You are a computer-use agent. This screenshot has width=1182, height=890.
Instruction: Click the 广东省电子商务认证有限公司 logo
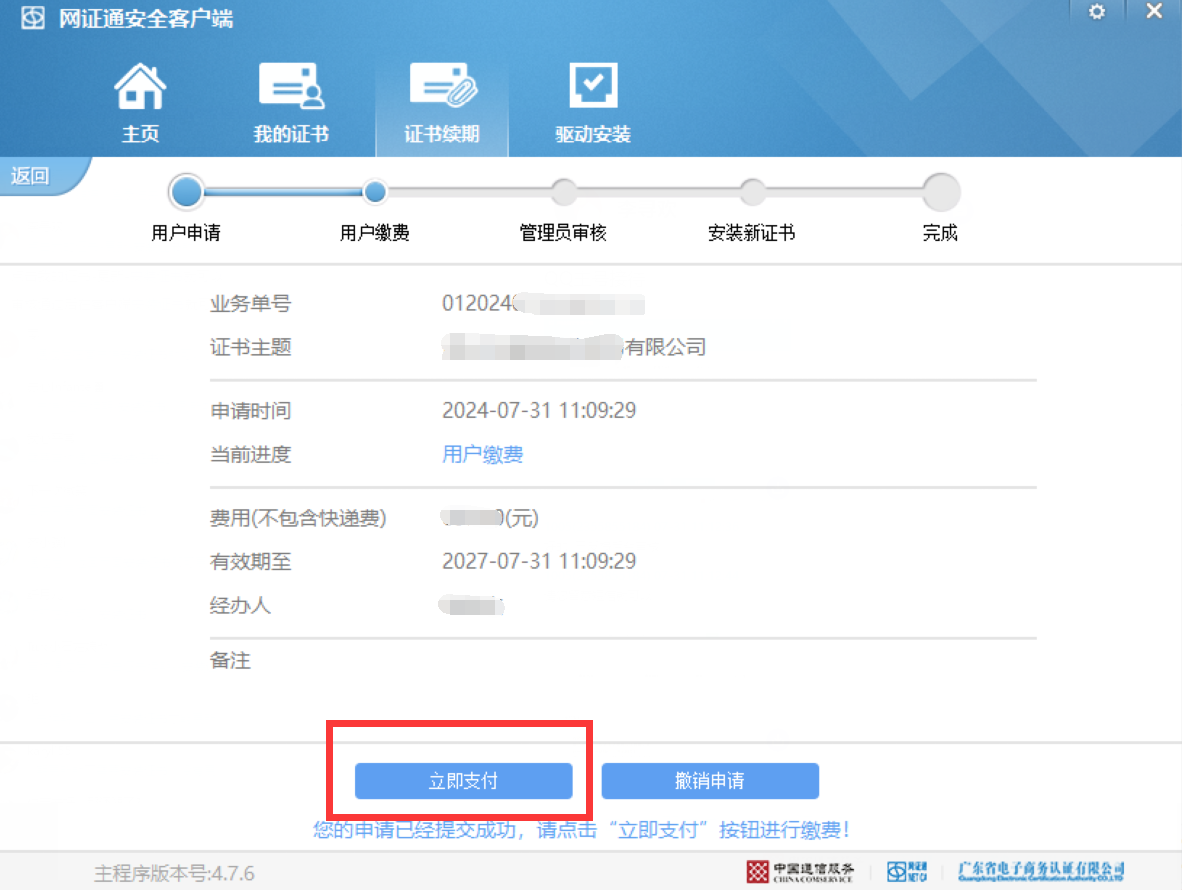pos(1040,871)
